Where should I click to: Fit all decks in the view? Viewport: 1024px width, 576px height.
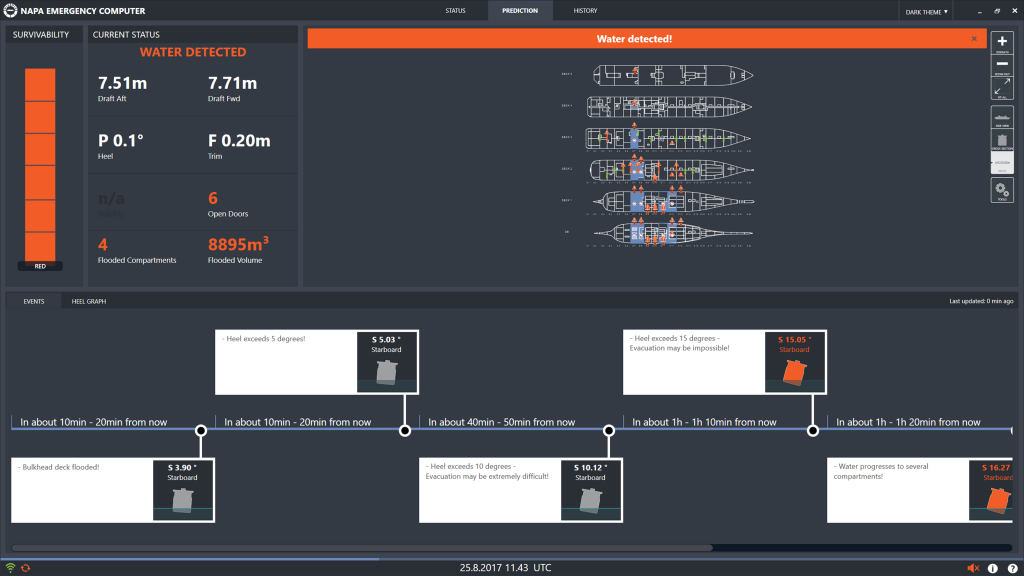(1002, 88)
